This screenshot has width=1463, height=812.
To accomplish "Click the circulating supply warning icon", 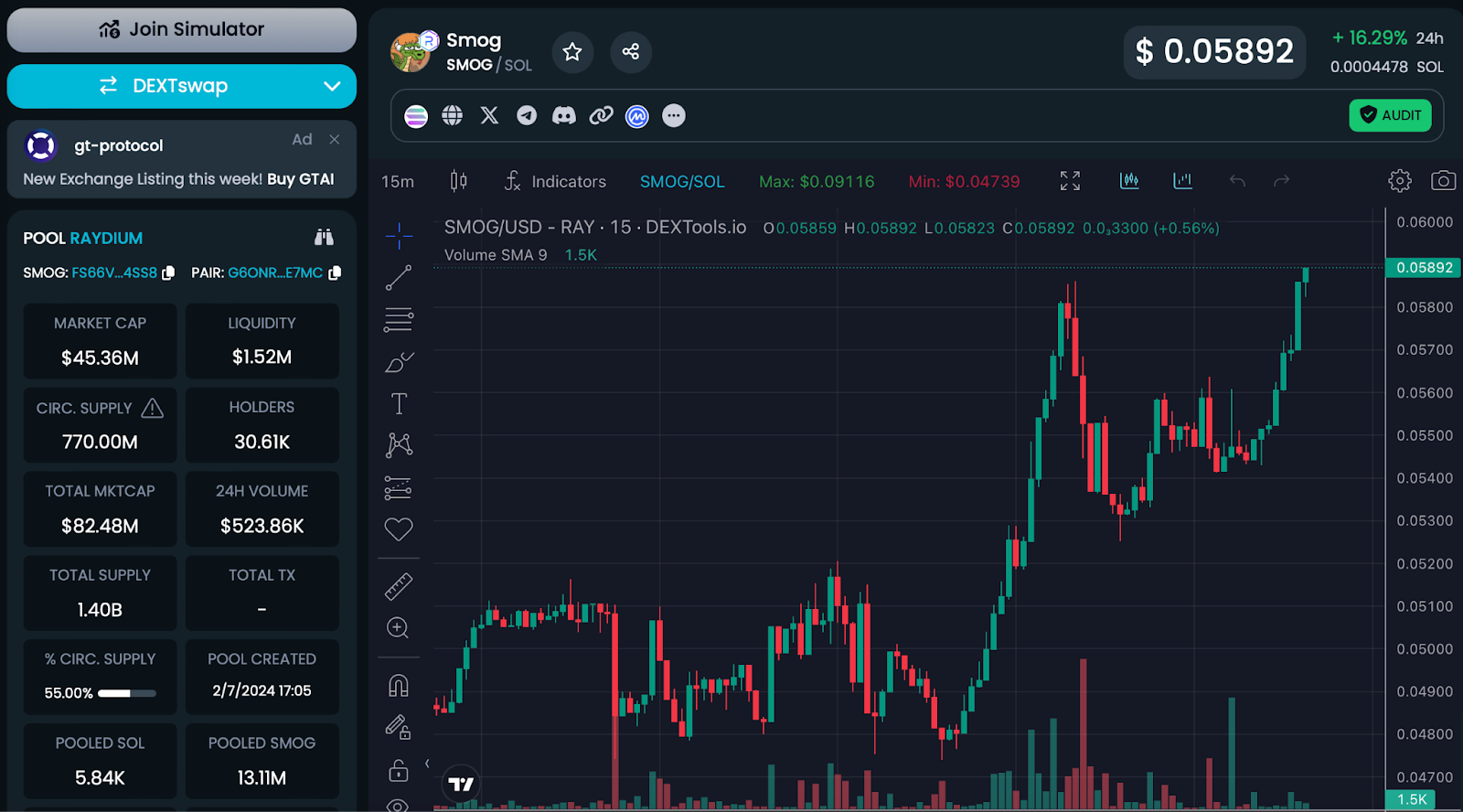I will coord(153,408).
